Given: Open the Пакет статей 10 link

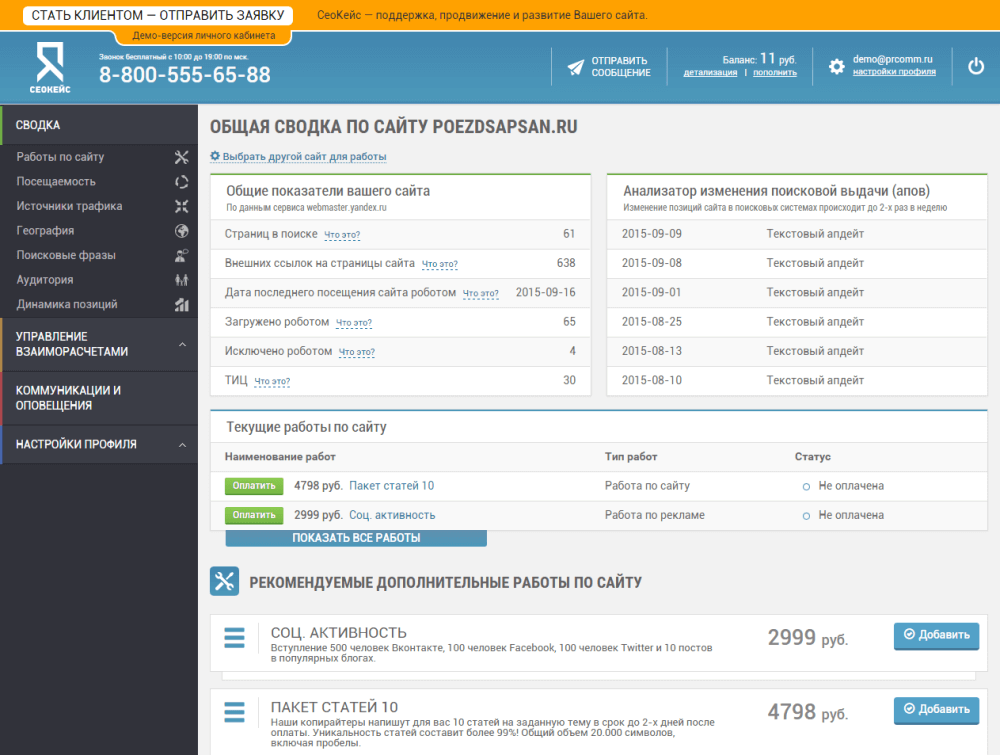Looking at the screenshot, I should coord(392,486).
